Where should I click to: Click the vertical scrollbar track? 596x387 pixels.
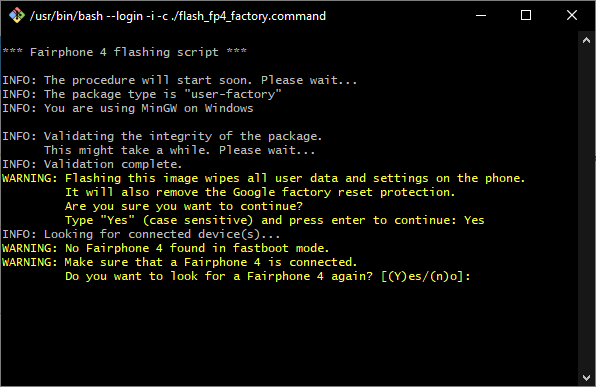click(586, 209)
